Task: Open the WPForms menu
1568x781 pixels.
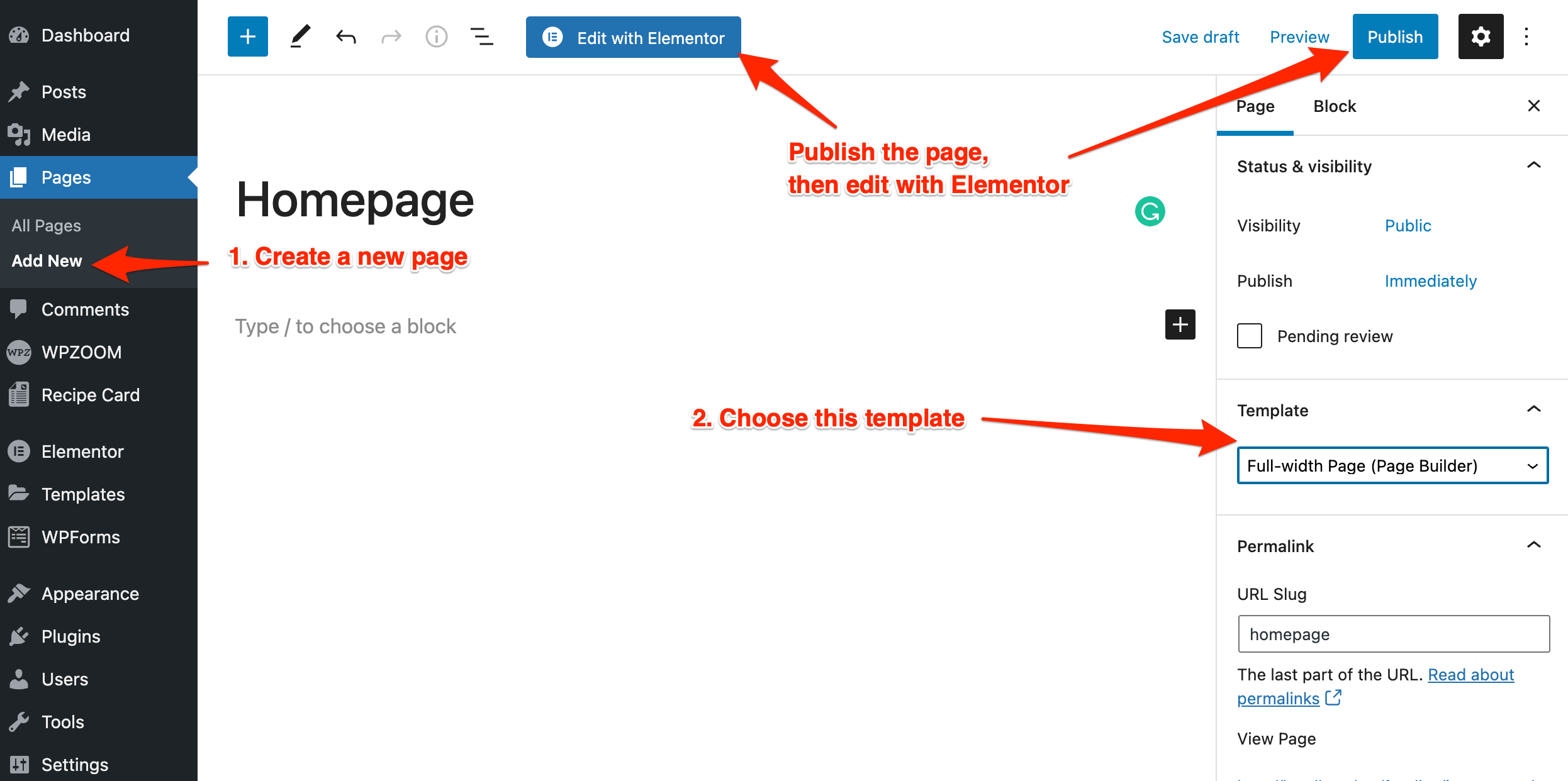Action: click(99, 537)
